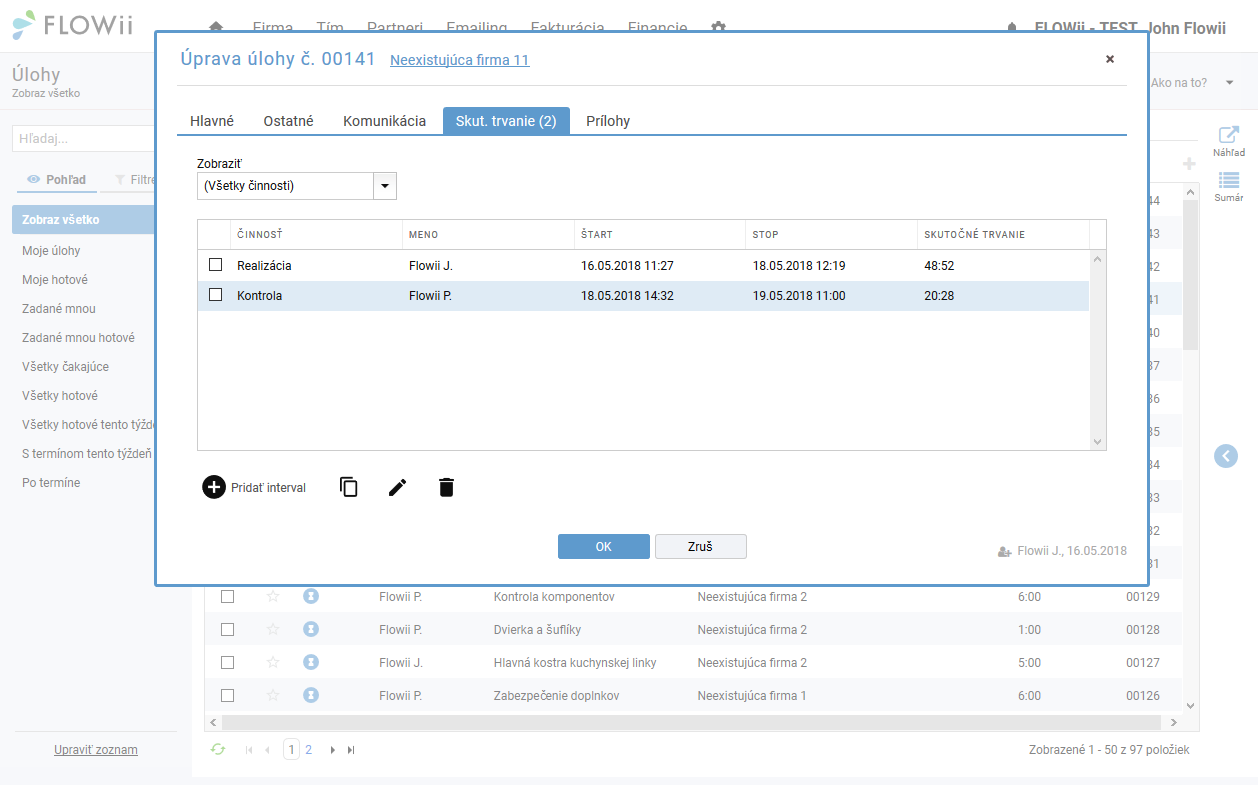Sort by the Činnosť column header
Viewport: 1258px width, 785px height.
(x=260, y=235)
